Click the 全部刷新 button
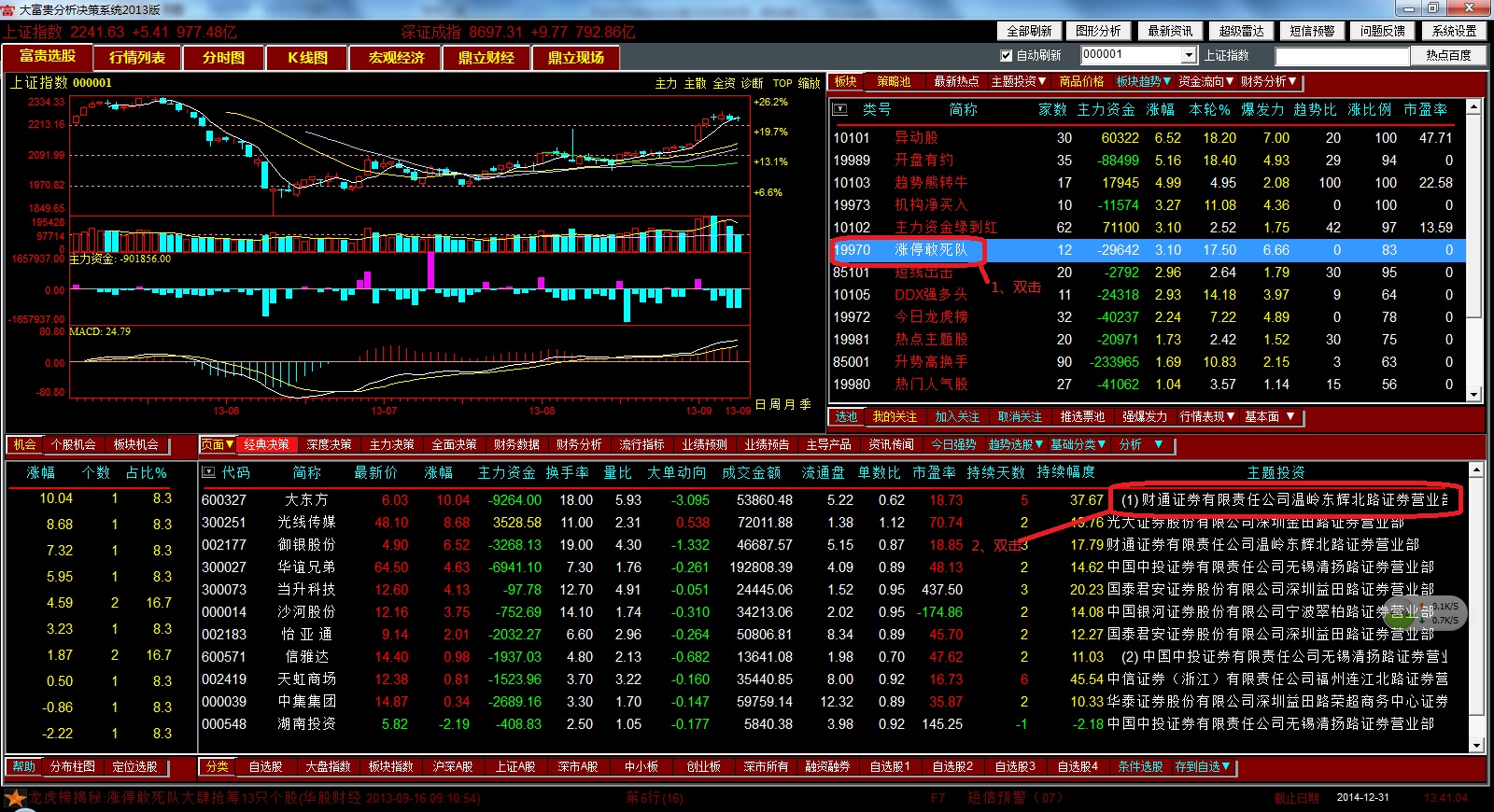 point(1030,31)
